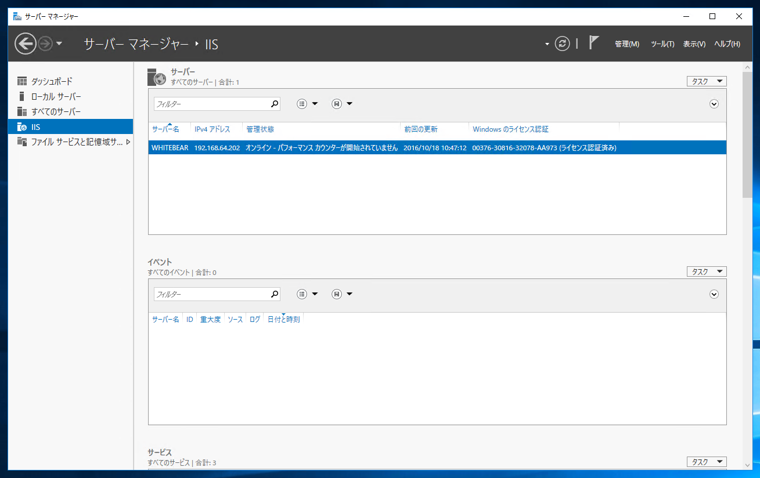Click the search magnifier in server filter
The image size is (760, 478).
[275, 104]
